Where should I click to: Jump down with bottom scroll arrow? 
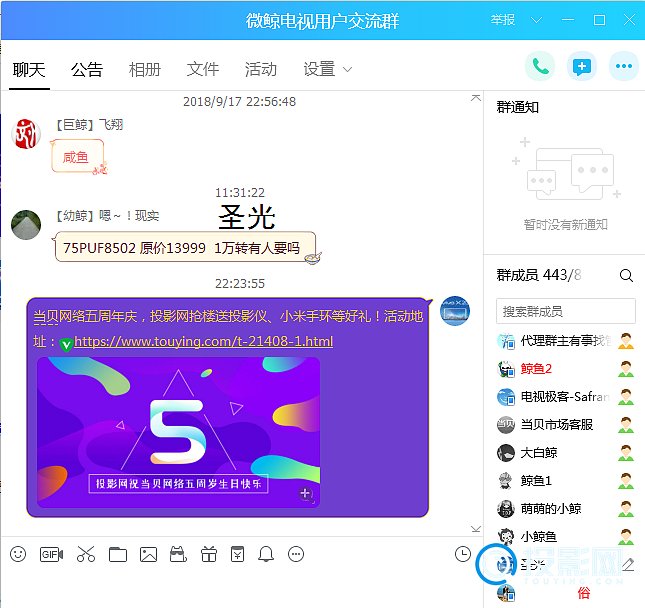[476, 529]
